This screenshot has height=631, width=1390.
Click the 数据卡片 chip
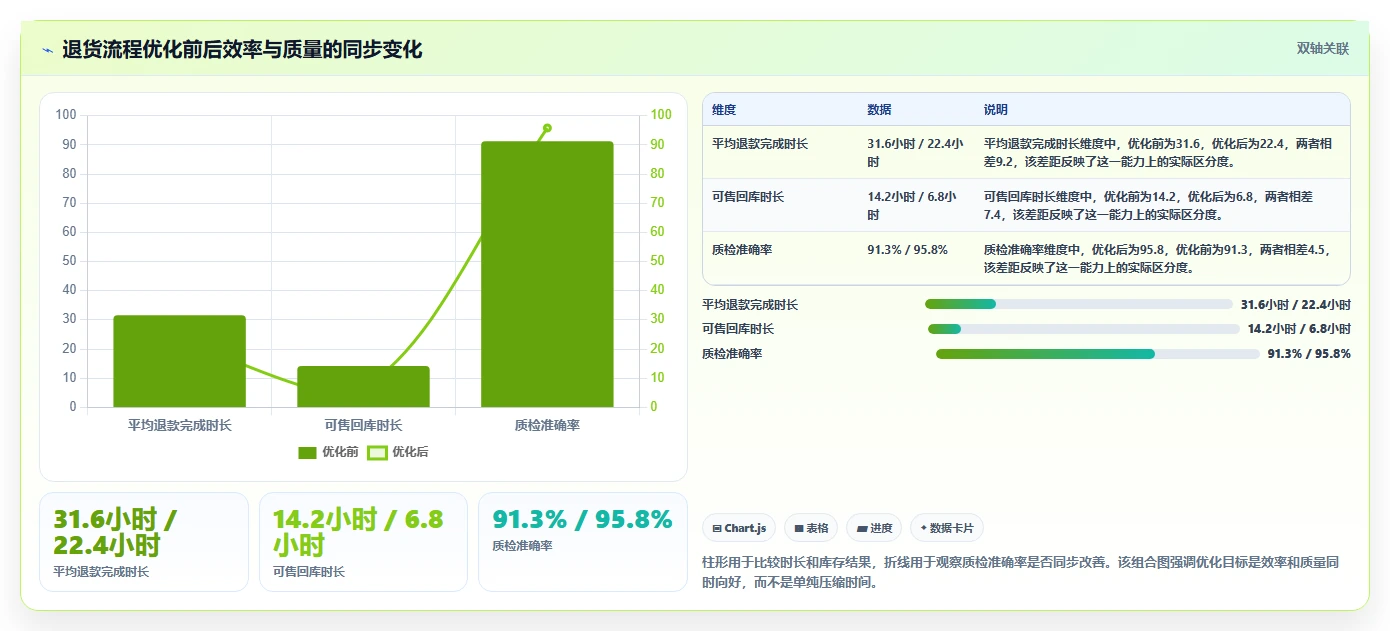click(x=947, y=528)
